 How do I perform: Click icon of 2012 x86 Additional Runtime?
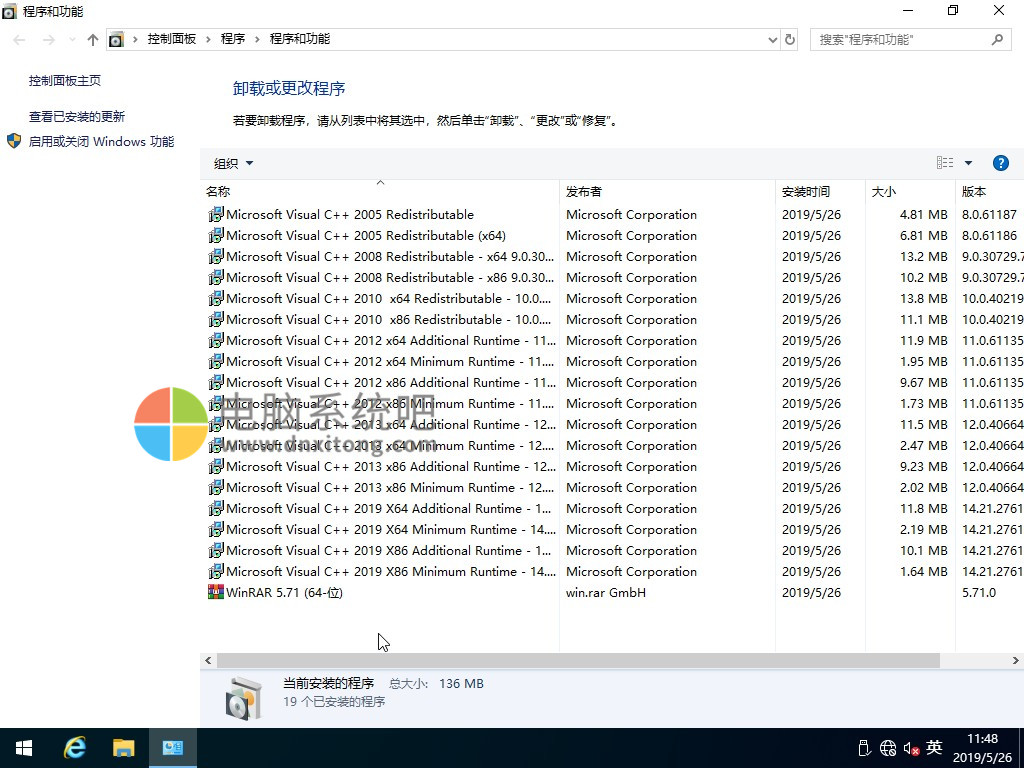216,383
